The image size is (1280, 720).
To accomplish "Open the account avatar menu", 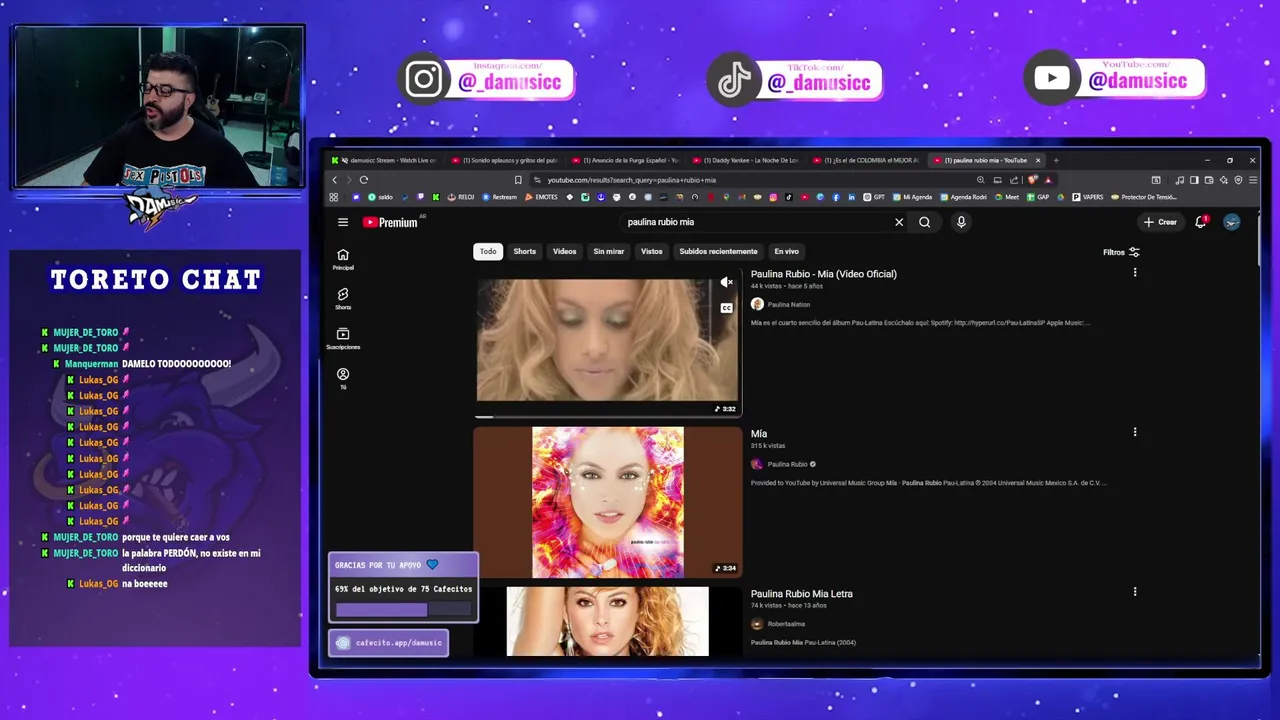I will [x=1232, y=222].
